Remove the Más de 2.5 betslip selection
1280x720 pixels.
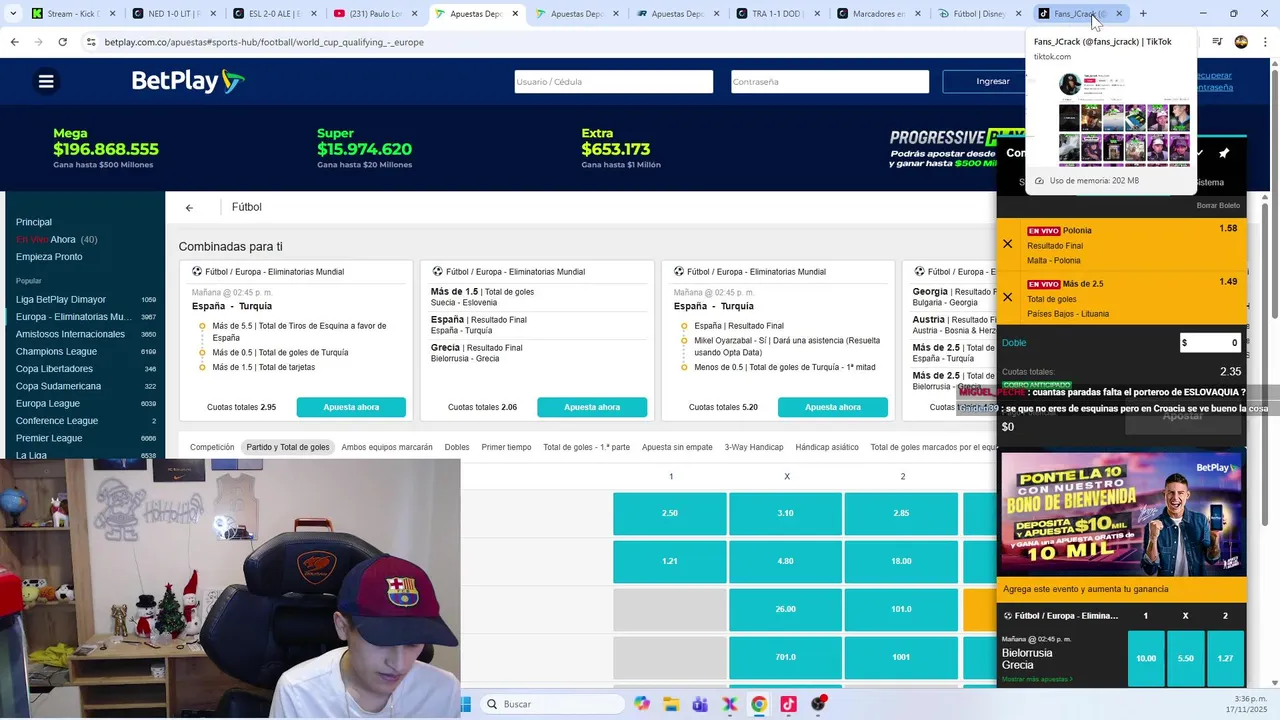click(x=1007, y=297)
